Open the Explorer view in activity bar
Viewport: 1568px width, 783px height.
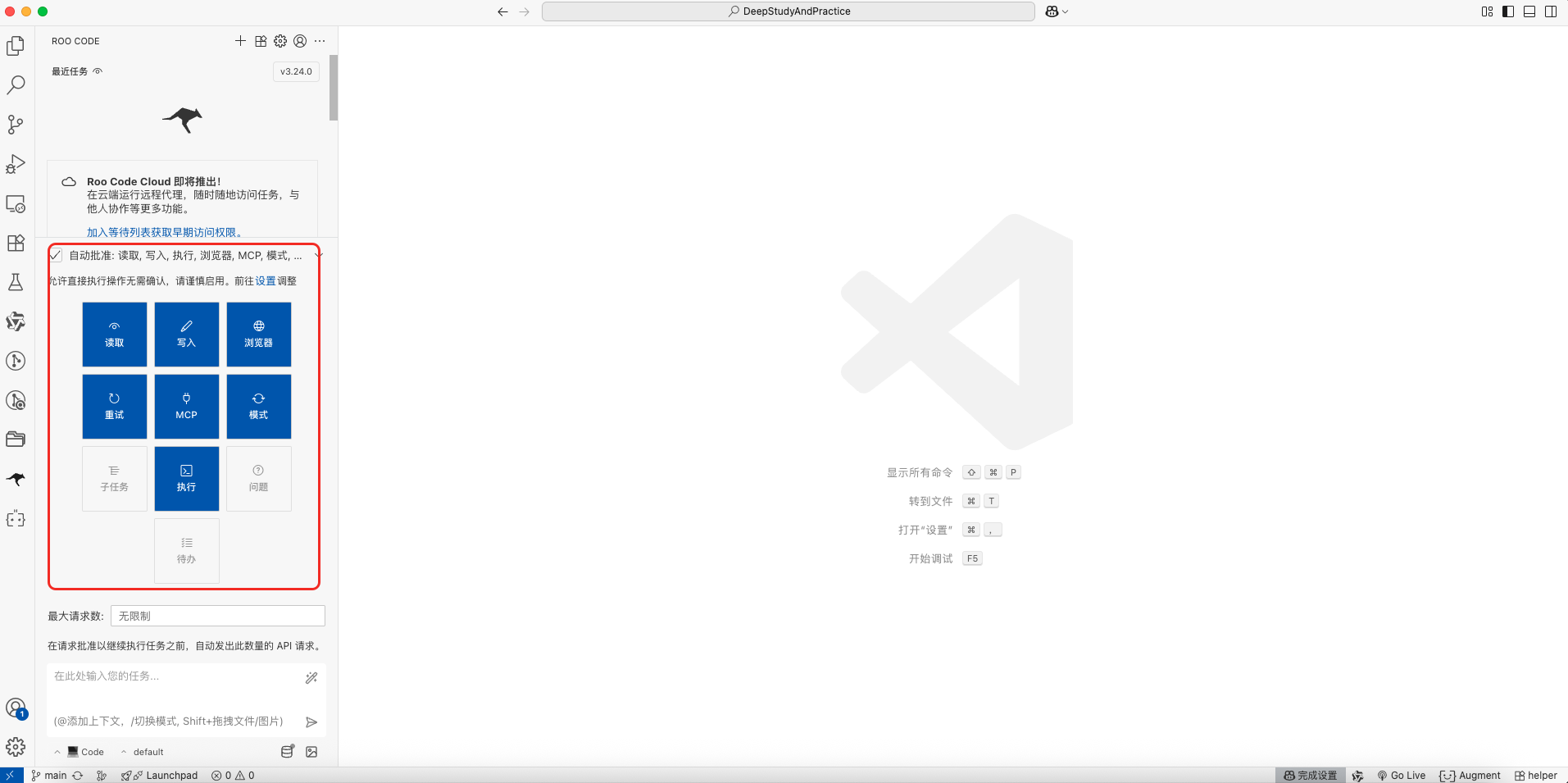(16, 46)
